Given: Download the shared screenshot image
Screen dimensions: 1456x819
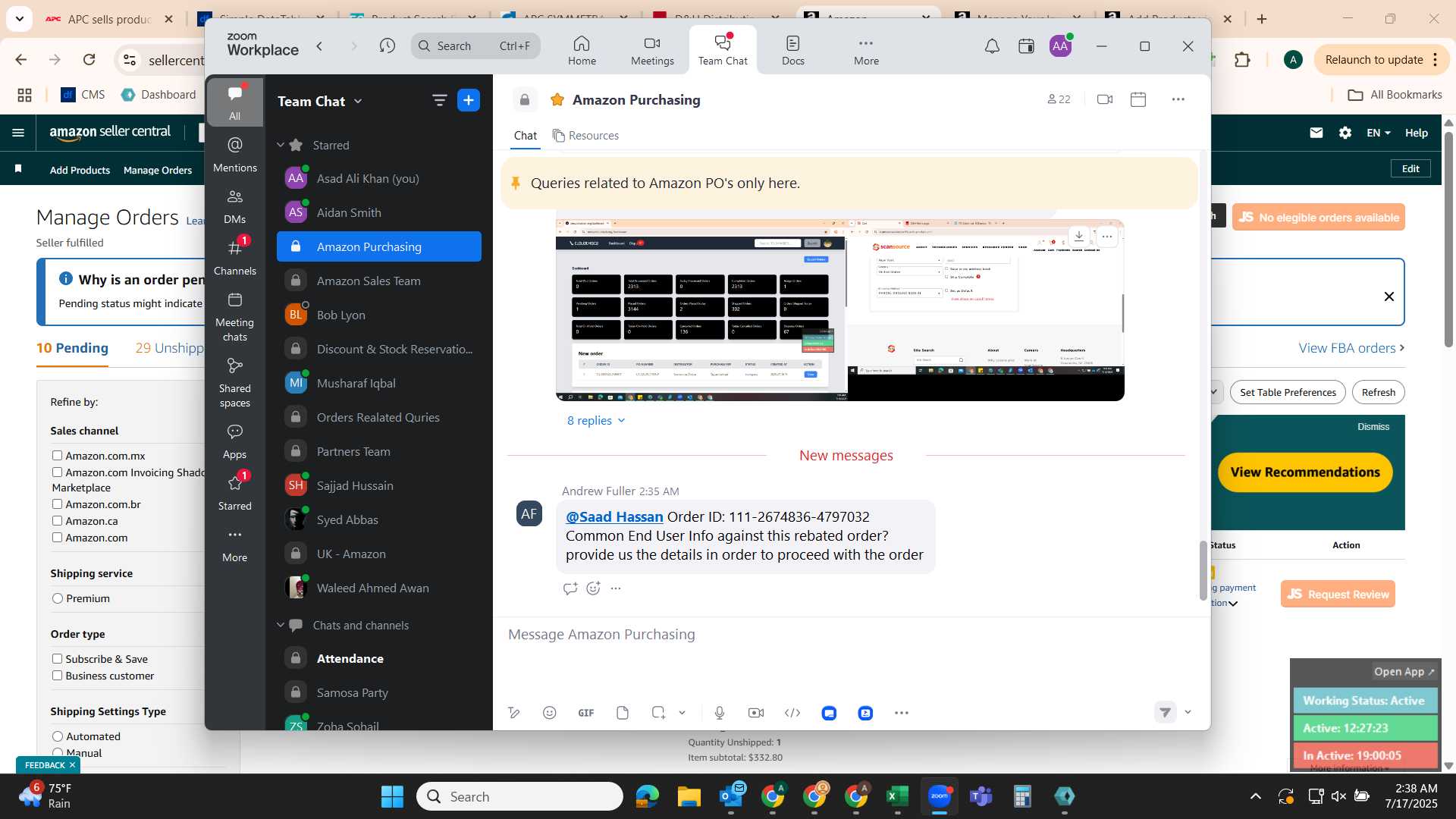Looking at the screenshot, I should coord(1079,236).
